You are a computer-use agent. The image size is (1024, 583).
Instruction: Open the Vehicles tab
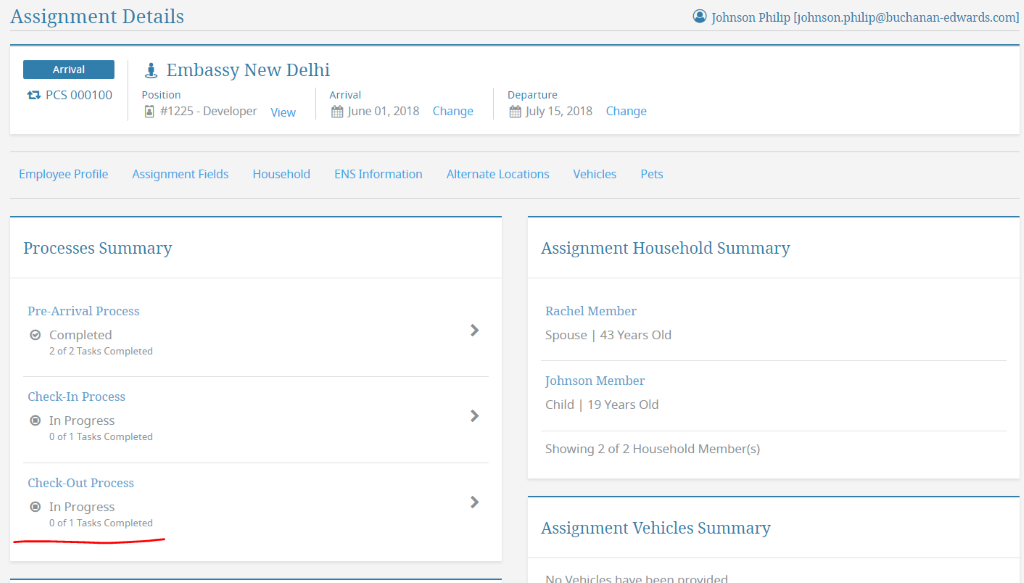click(594, 174)
